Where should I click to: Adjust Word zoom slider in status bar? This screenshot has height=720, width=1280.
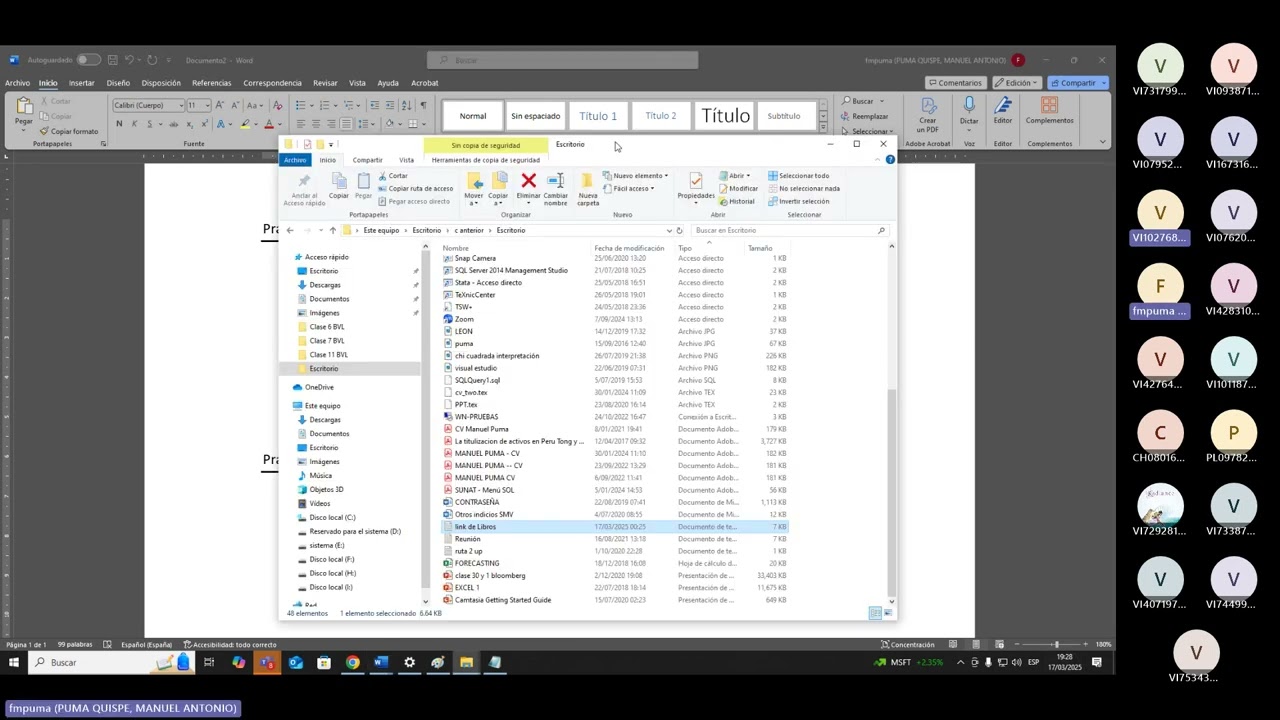click(x=1056, y=644)
